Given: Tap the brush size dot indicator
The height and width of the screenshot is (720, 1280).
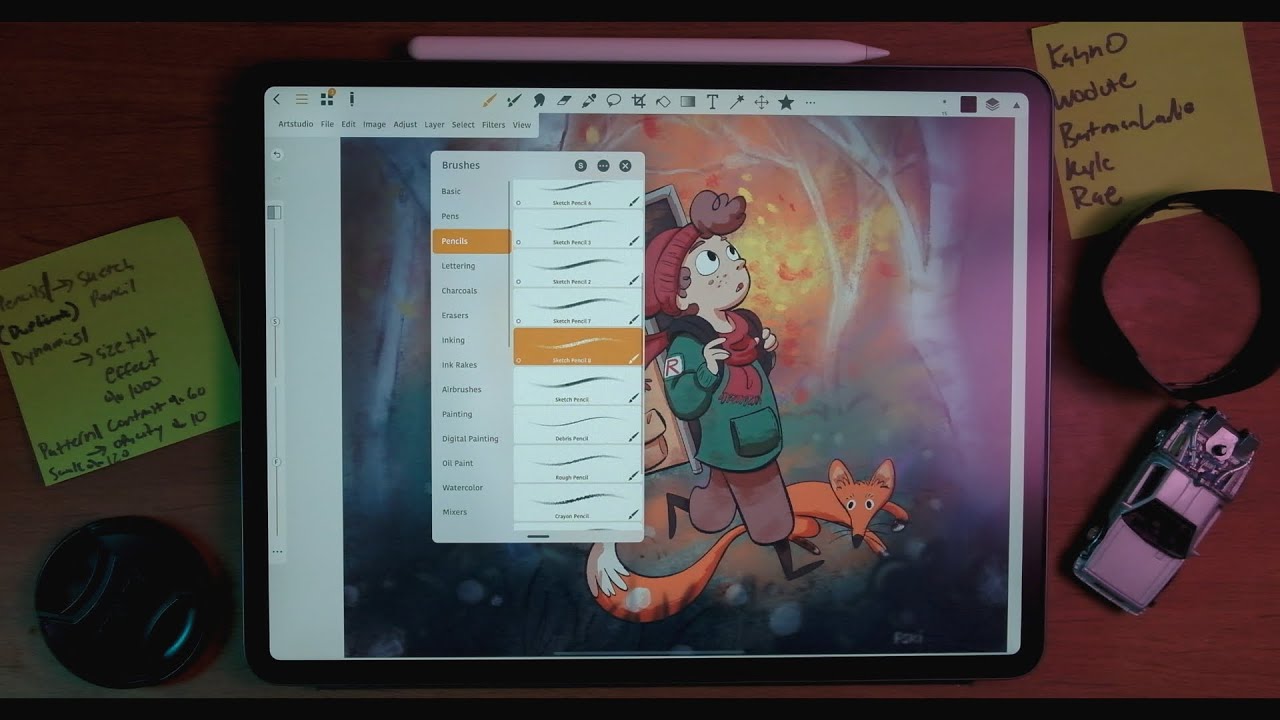Looking at the screenshot, I should [x=944, y=102].
